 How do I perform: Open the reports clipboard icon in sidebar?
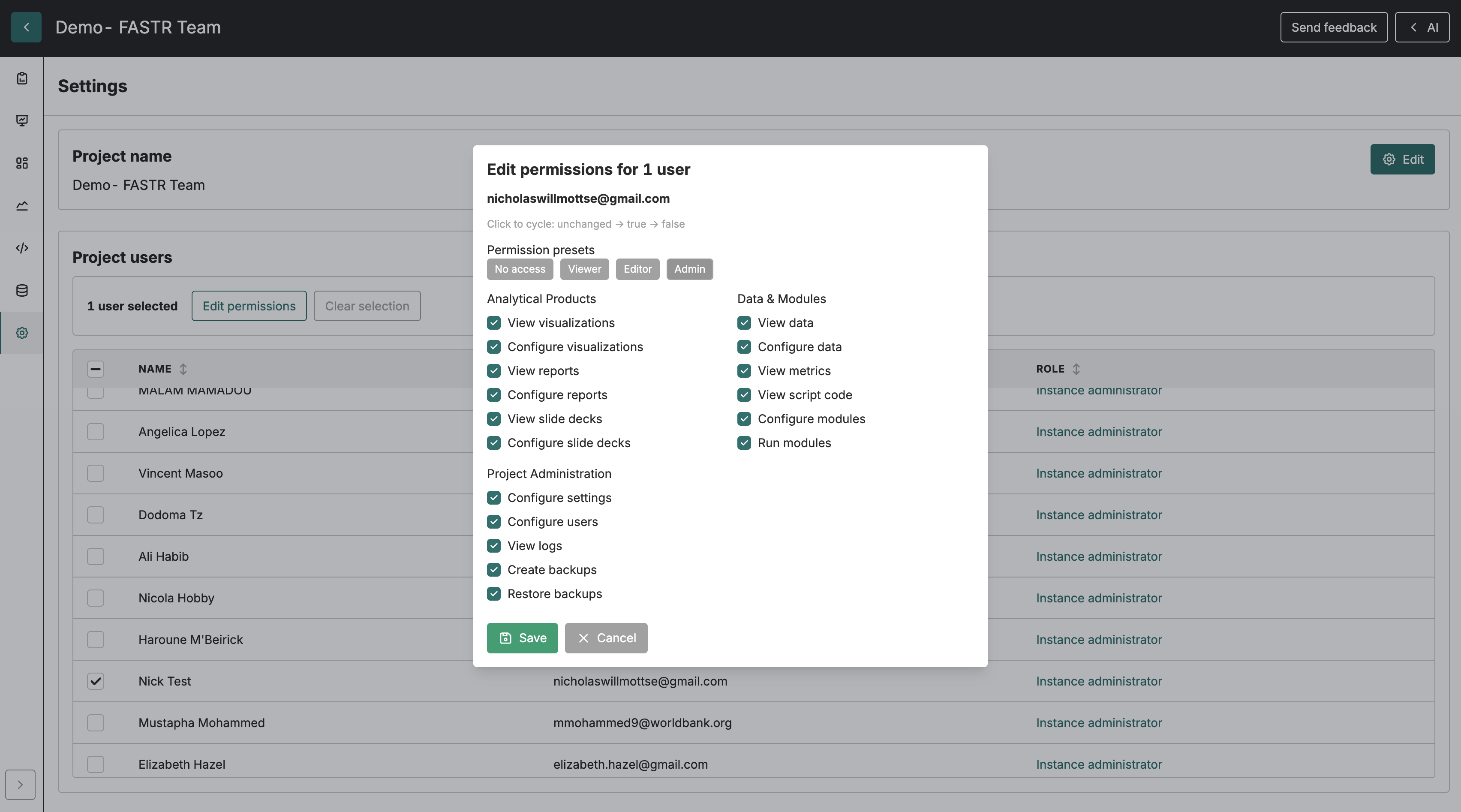pyautogui.click(x=22, y=78)
